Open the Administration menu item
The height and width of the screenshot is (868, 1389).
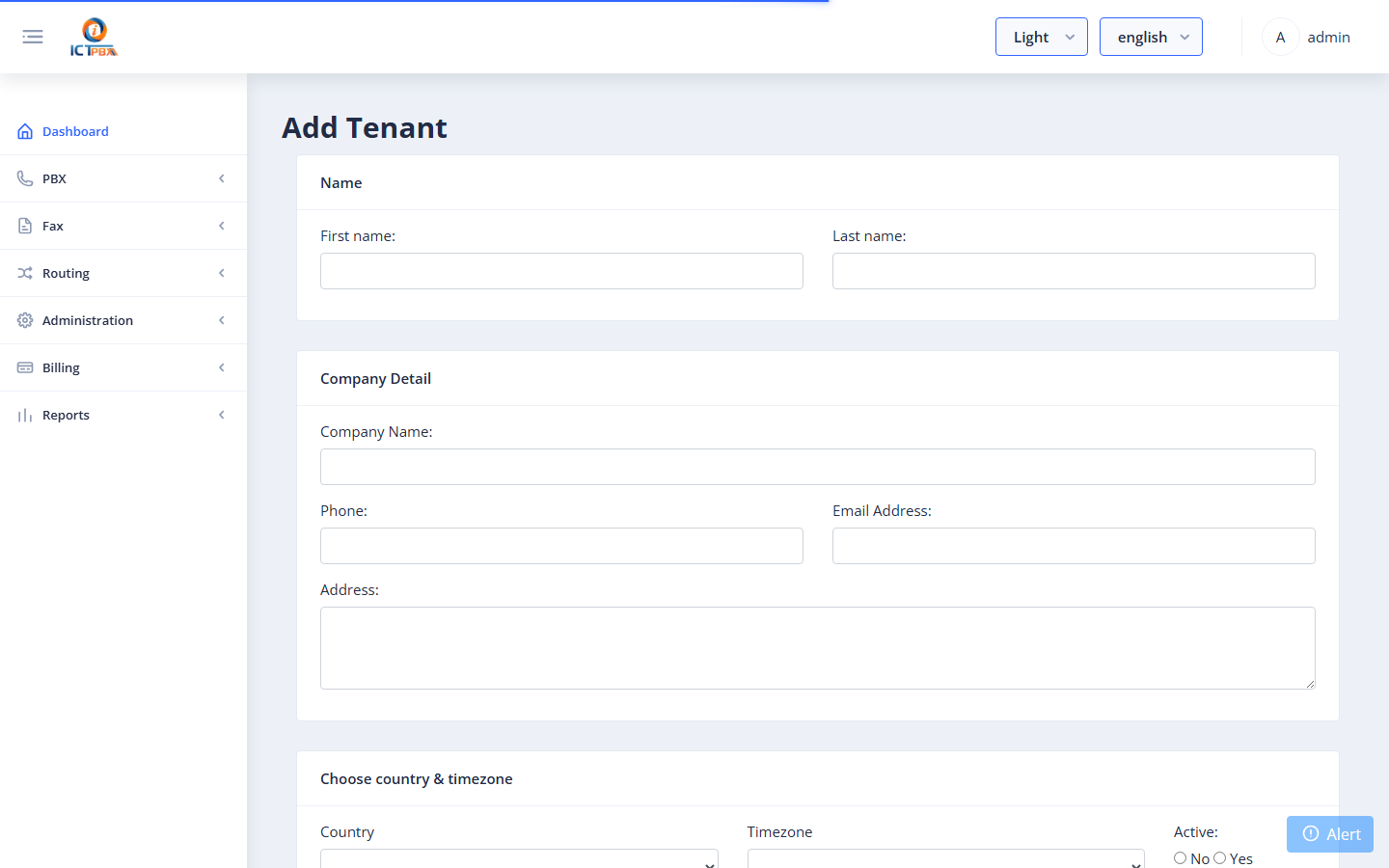click(x=123, y=320)
